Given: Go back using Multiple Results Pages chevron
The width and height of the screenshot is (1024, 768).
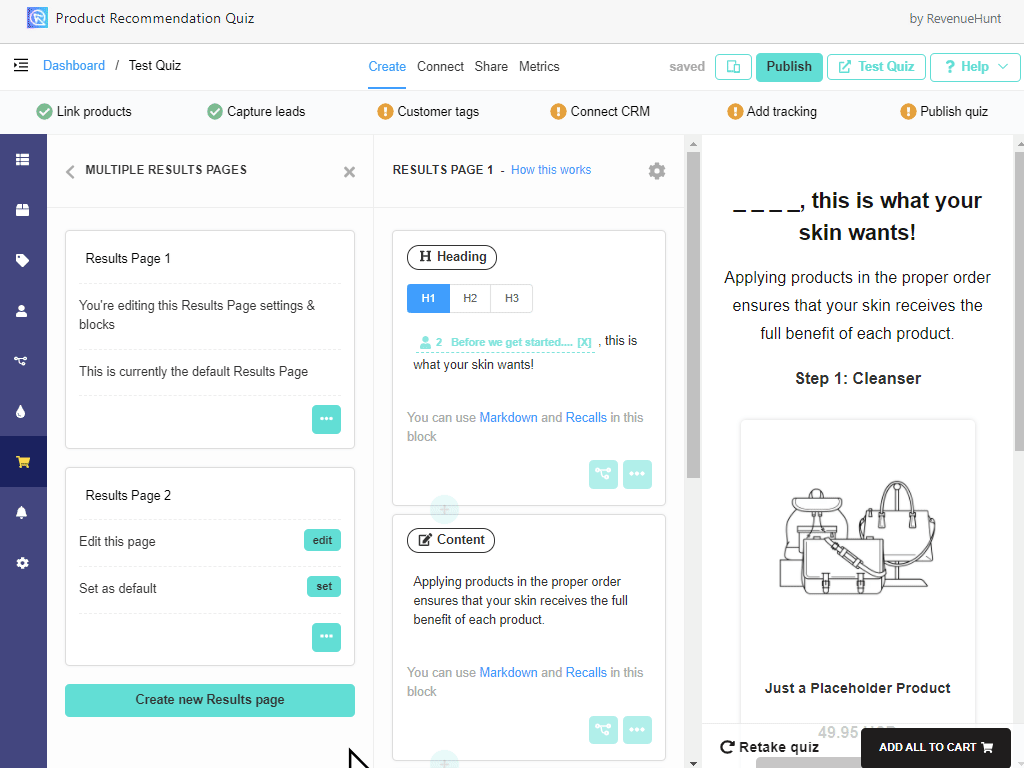Looking at the screenshot, I should coord(71,172).
